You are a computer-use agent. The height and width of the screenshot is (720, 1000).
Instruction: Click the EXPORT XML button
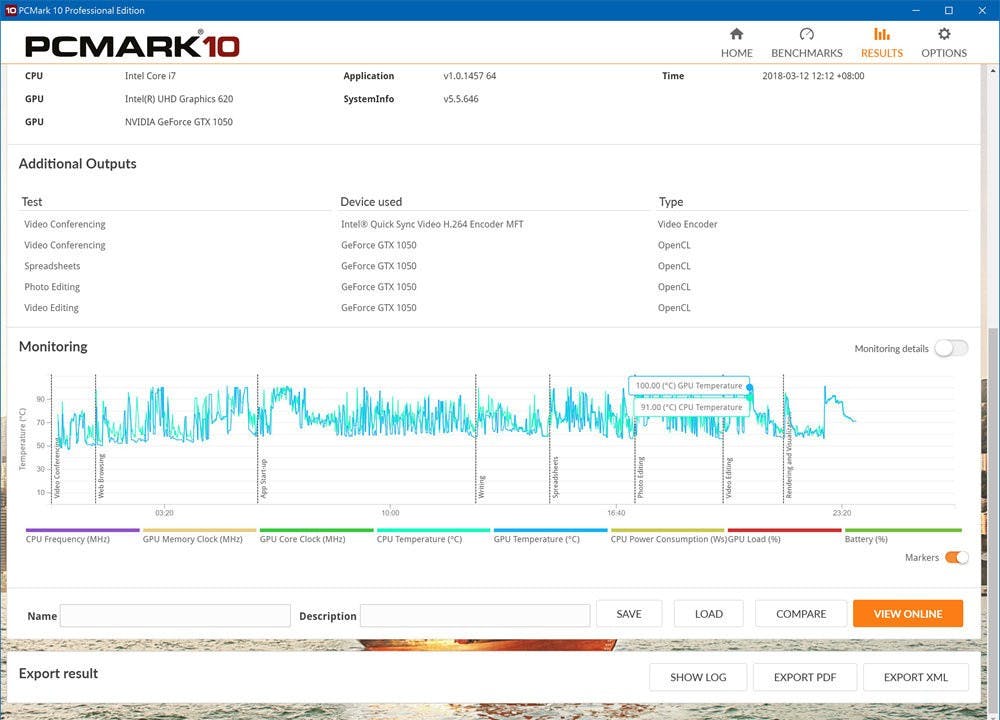916,677
